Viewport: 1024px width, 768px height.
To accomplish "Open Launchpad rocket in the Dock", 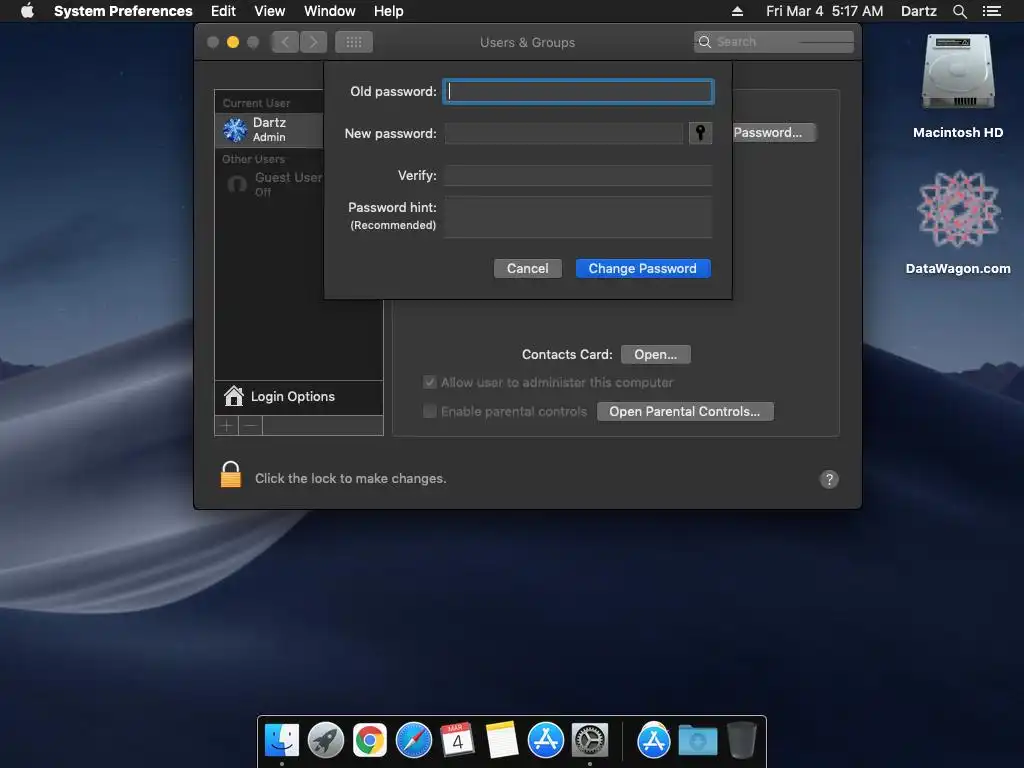I will click(x=326, y=740).
